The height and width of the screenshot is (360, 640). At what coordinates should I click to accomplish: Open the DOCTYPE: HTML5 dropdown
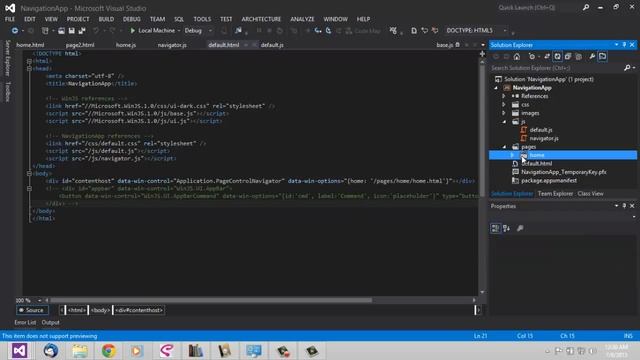tap(505, 31)
